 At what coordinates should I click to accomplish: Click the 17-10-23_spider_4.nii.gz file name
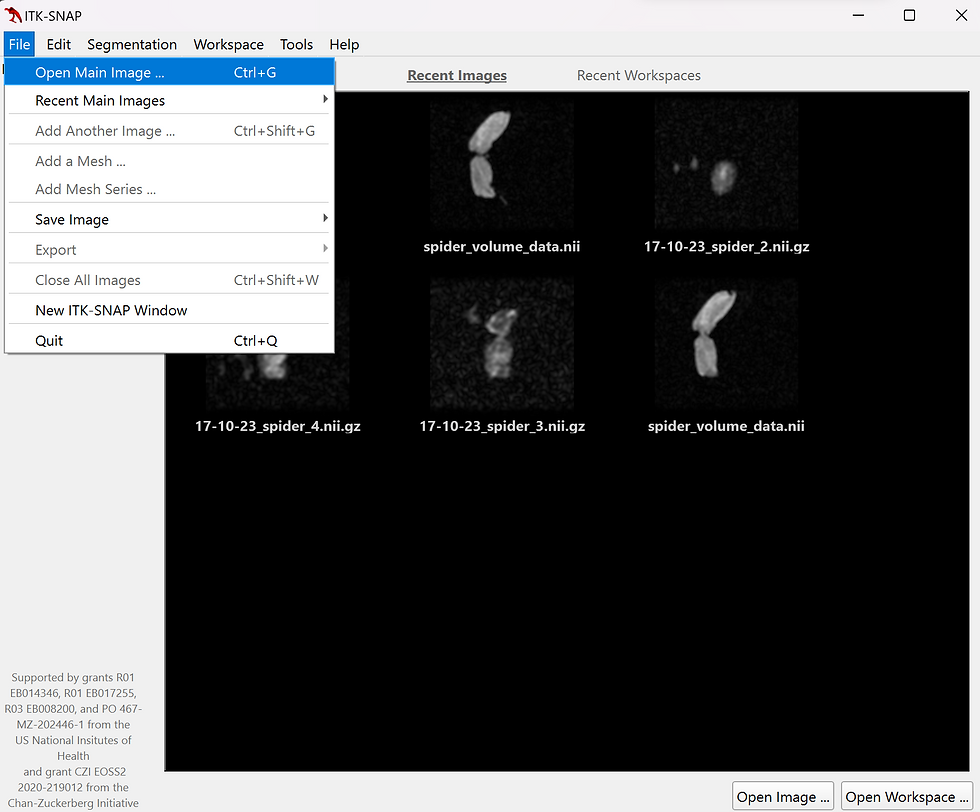(x=278, y=426)
